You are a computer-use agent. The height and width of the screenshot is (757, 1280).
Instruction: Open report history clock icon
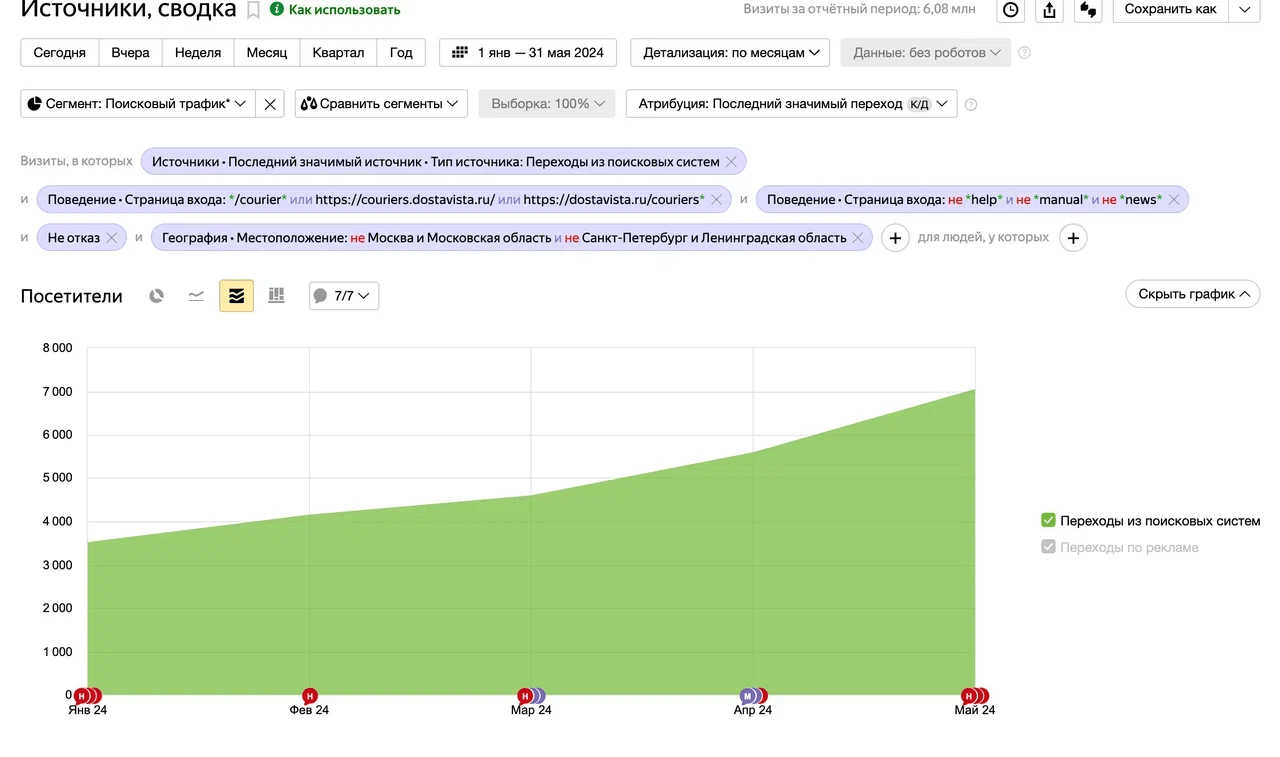pos(1011,10)
